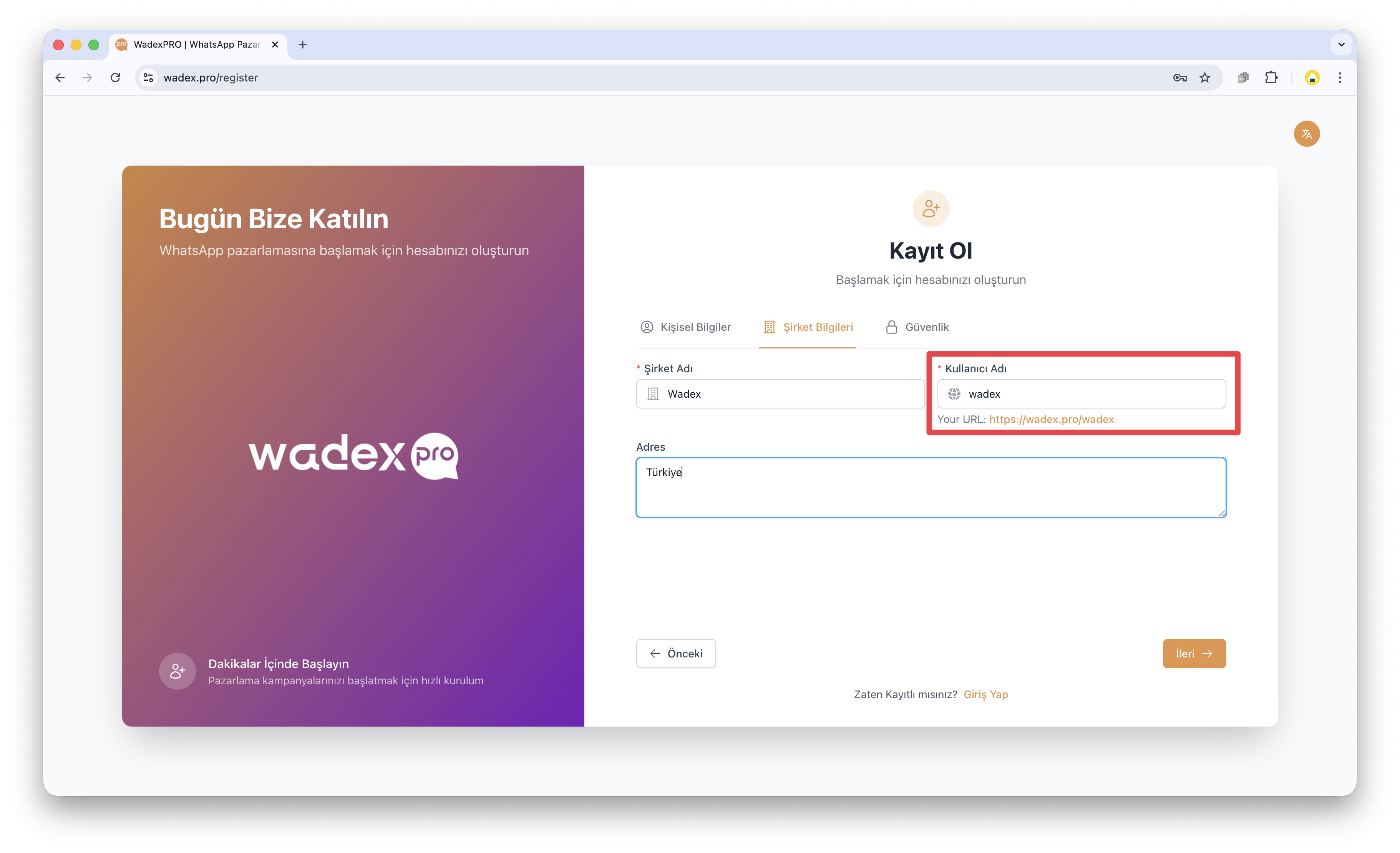1400x853 pixels.
Task: Open a new browser tab
Action: (303, 44)
